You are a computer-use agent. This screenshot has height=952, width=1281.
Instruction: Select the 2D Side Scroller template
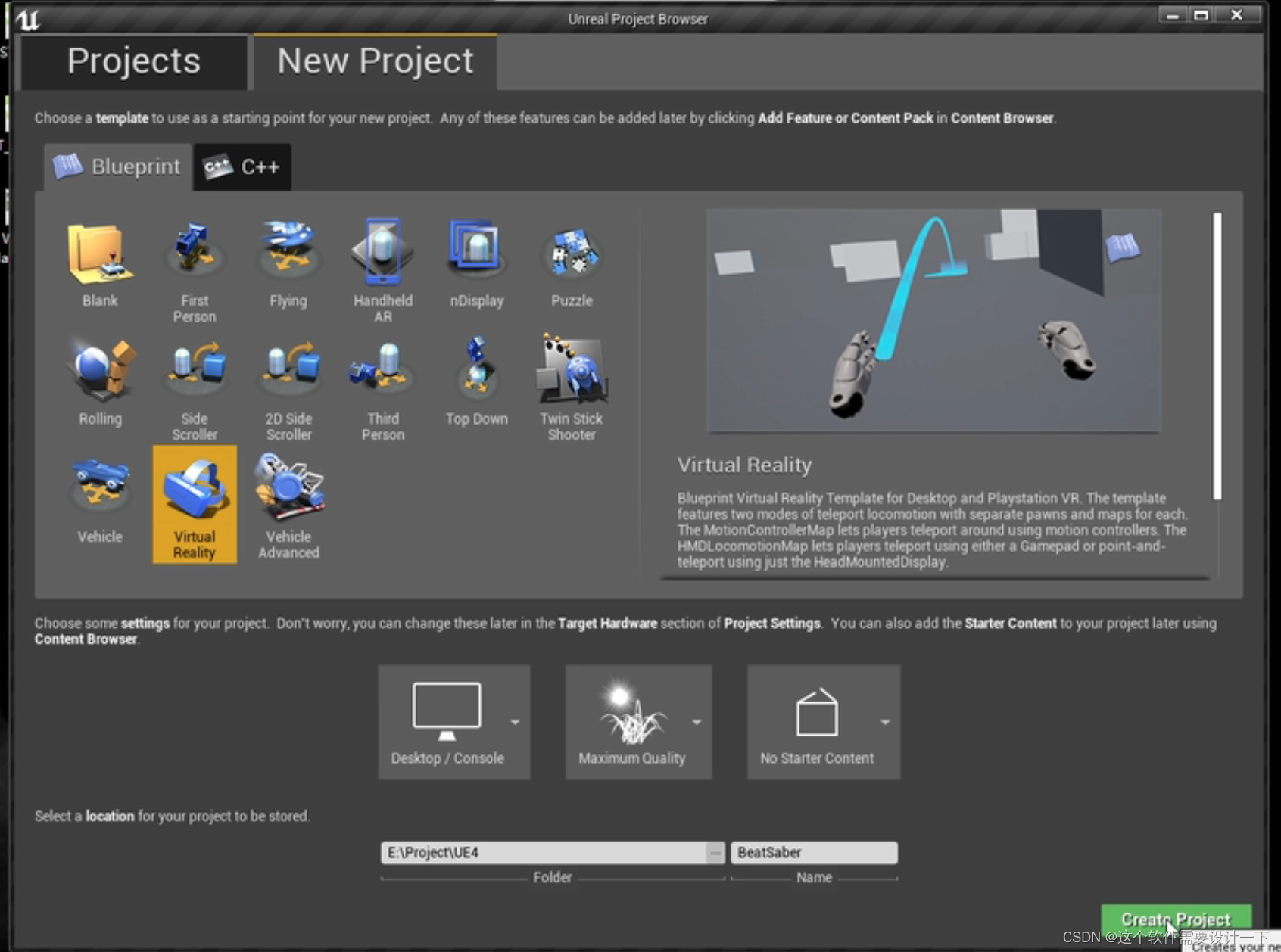coord(288,386)
